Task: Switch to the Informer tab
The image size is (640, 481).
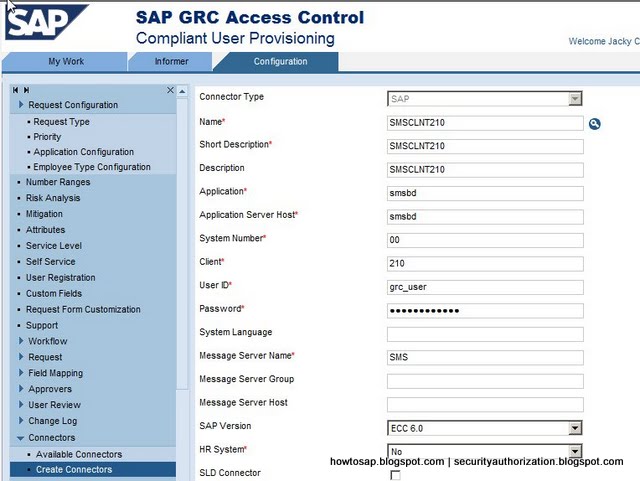Action: pyautogui.click(x=171, y=62)
